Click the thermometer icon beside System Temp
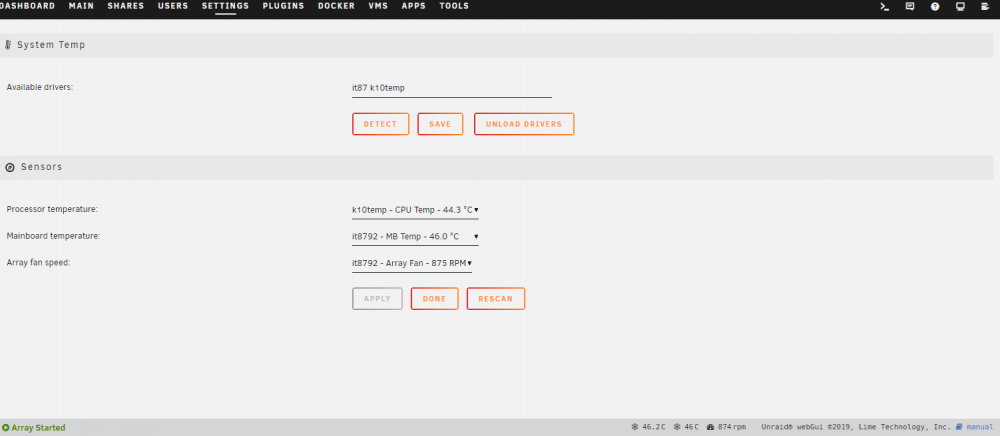 click(8, 45)
